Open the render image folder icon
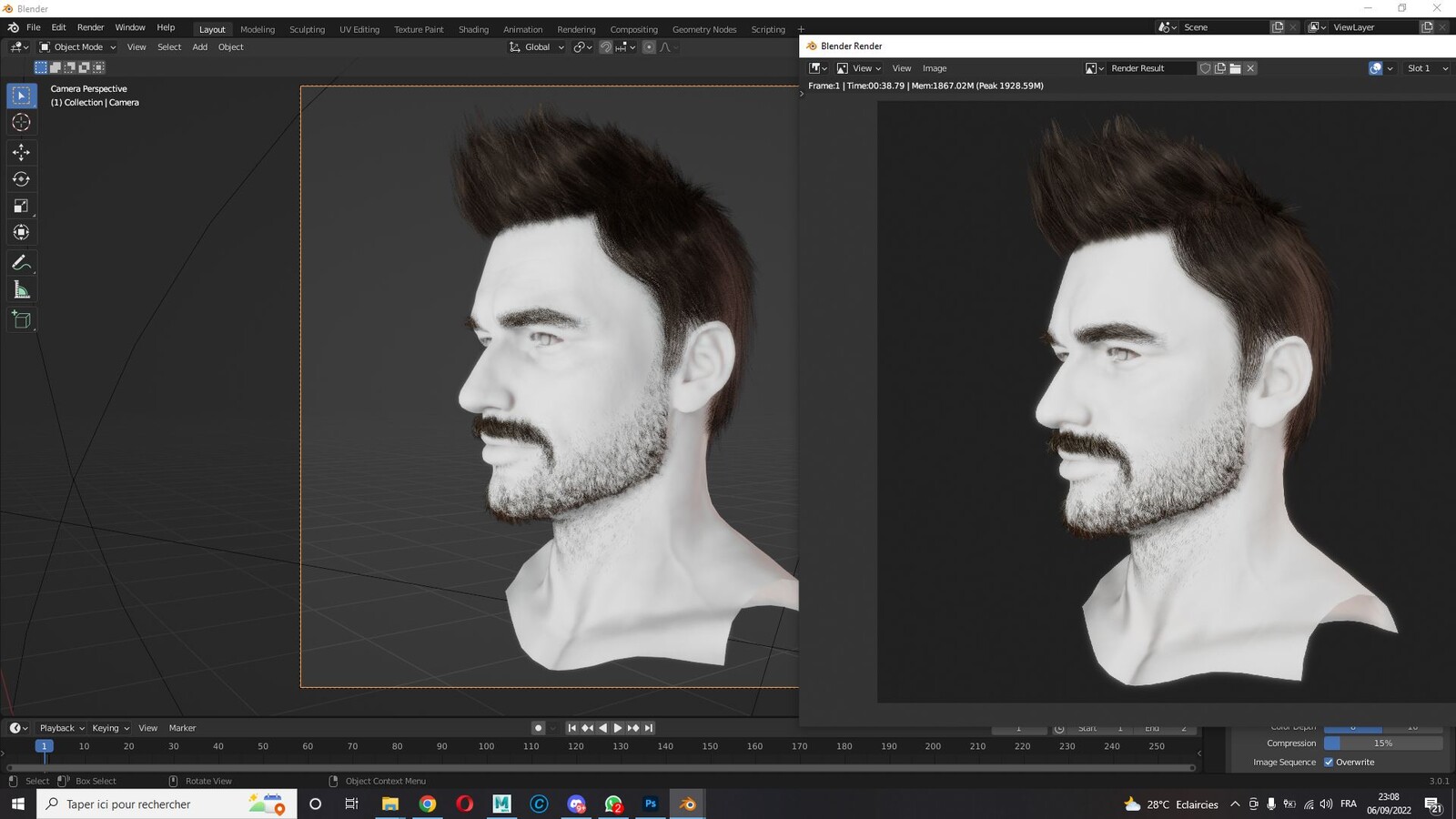Image resolution: width=1456 pixels, height=819 pixels. [1235, 68]
